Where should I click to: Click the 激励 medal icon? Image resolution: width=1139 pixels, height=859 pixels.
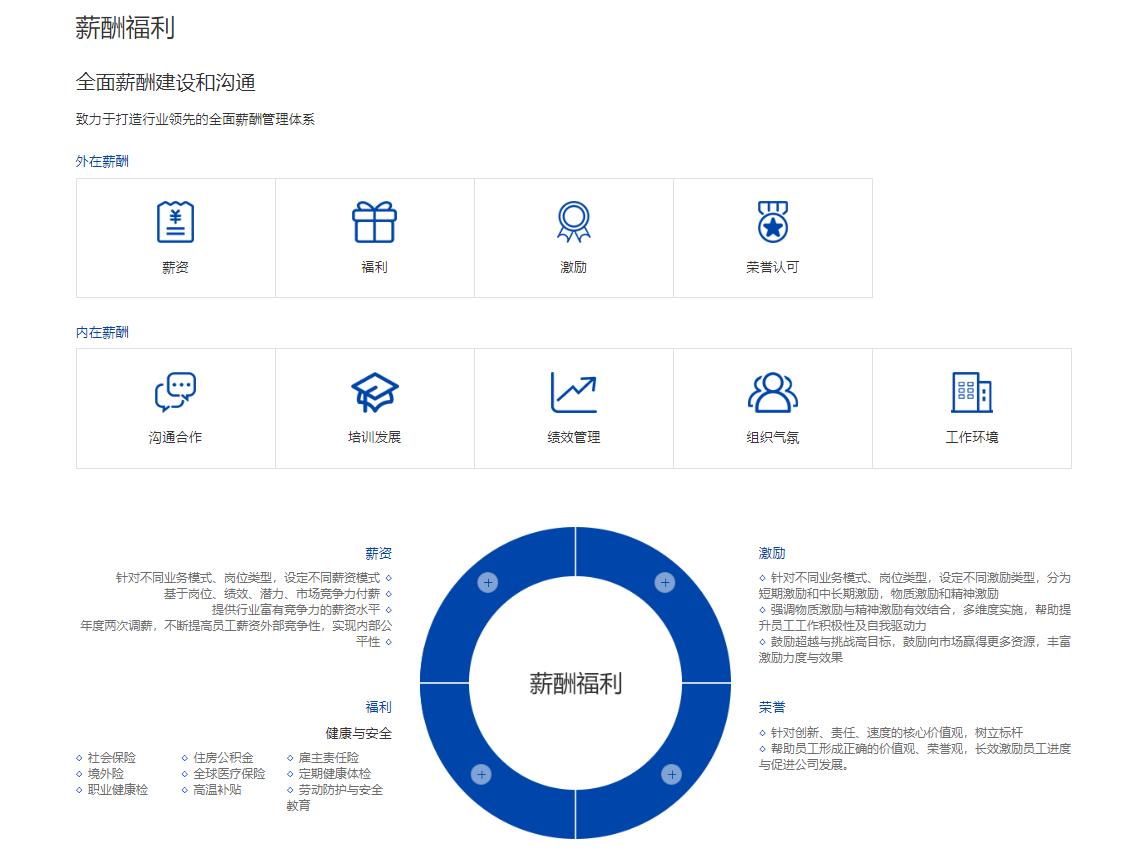[573, 221]
